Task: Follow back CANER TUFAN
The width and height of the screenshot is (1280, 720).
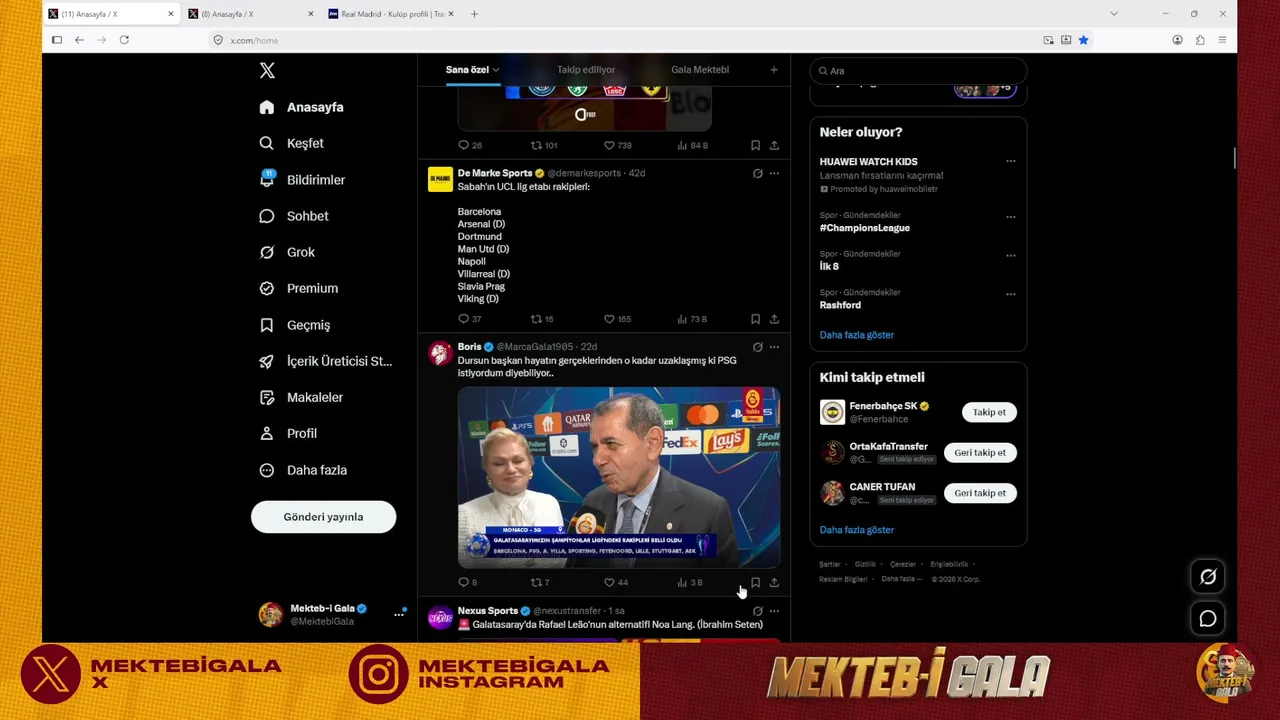Action: [980, 493]
